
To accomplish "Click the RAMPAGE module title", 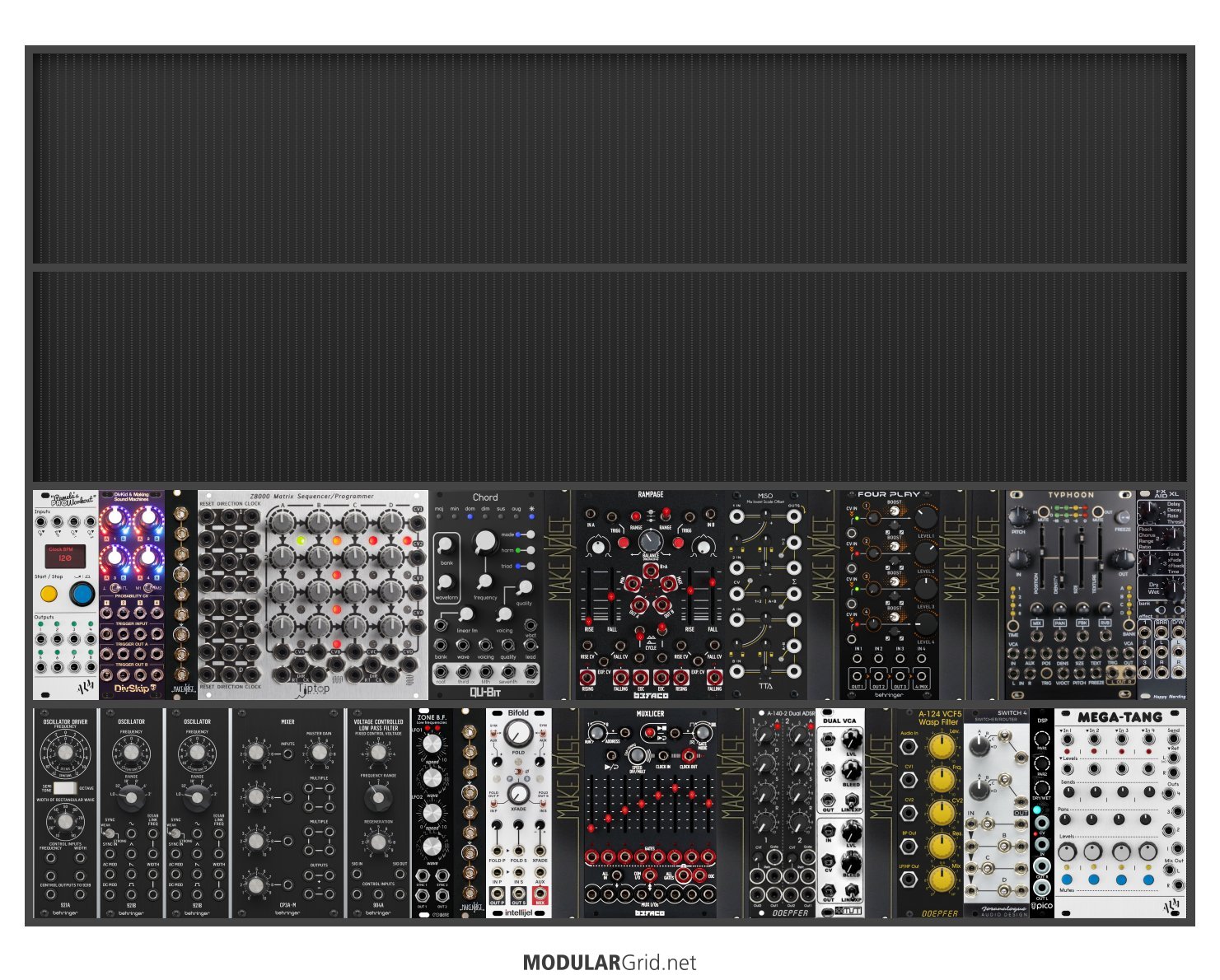I will tap(651, 495).
